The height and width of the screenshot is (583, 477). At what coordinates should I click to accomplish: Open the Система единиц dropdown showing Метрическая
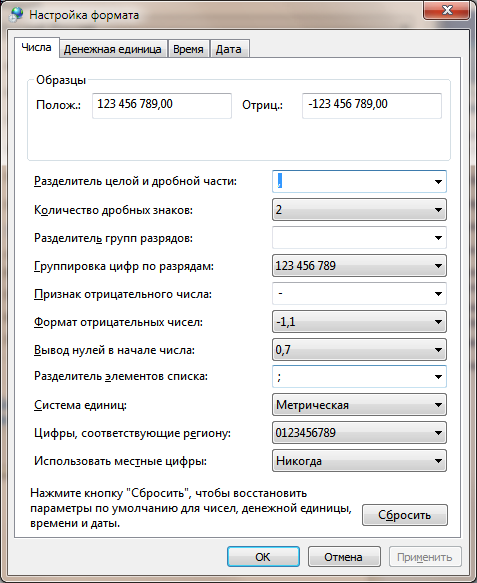point(359,405)
